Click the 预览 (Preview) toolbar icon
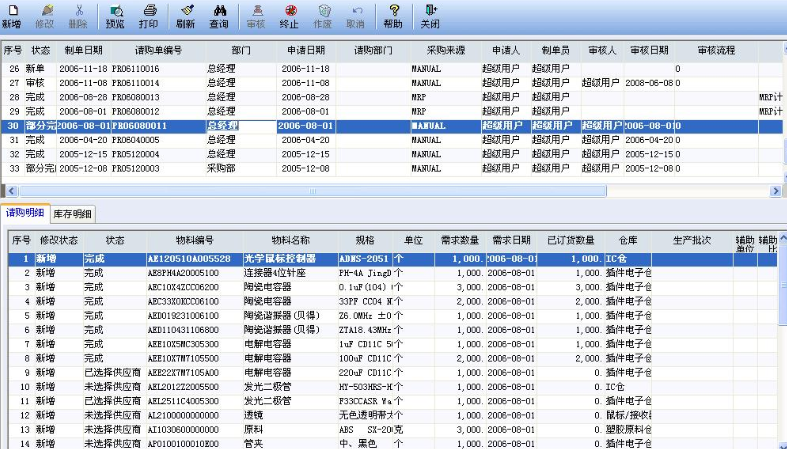This screenshot has height=449, width=787. [x=115, y=15]
